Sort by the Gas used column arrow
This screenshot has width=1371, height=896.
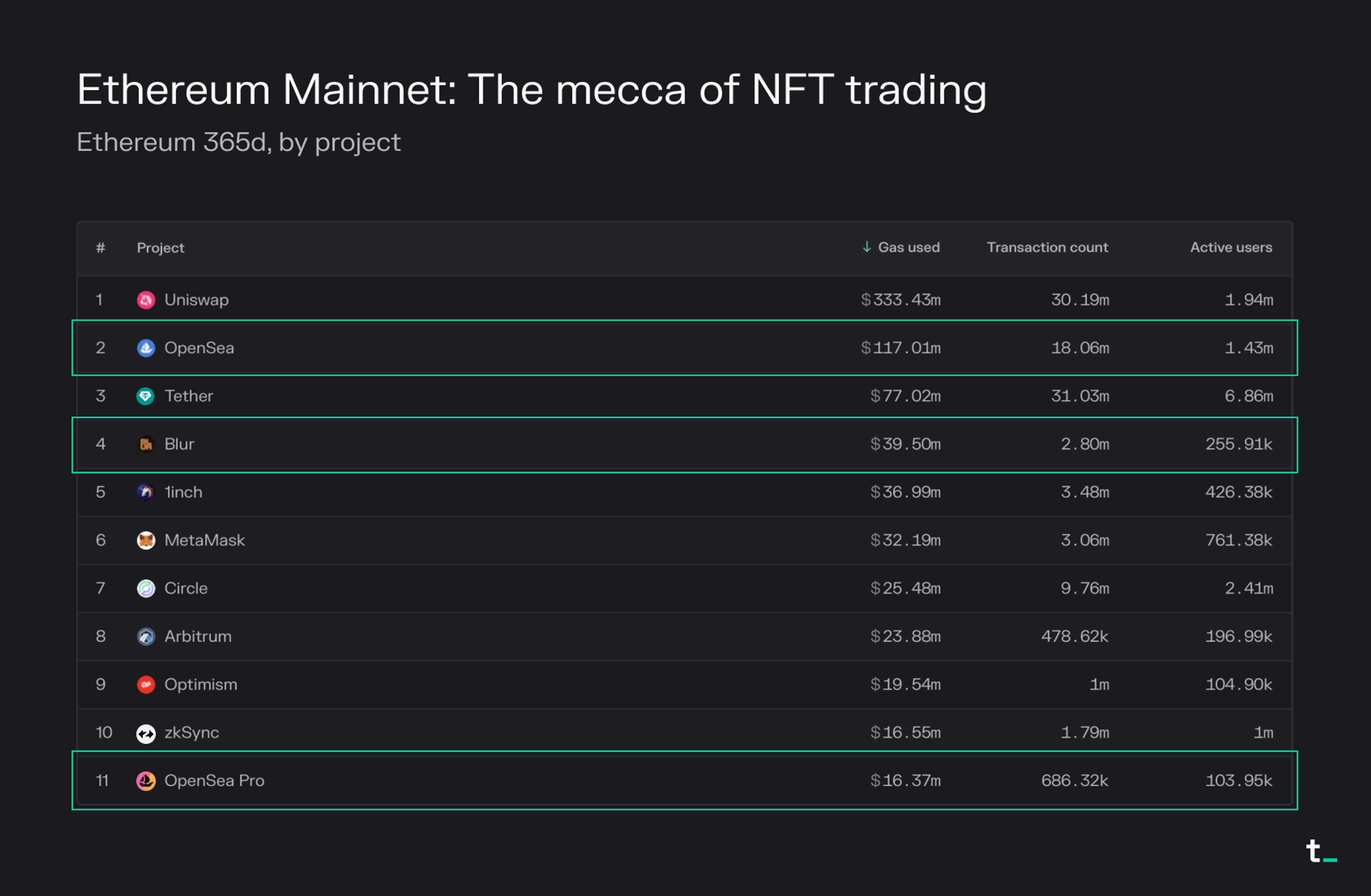[867, 247]
